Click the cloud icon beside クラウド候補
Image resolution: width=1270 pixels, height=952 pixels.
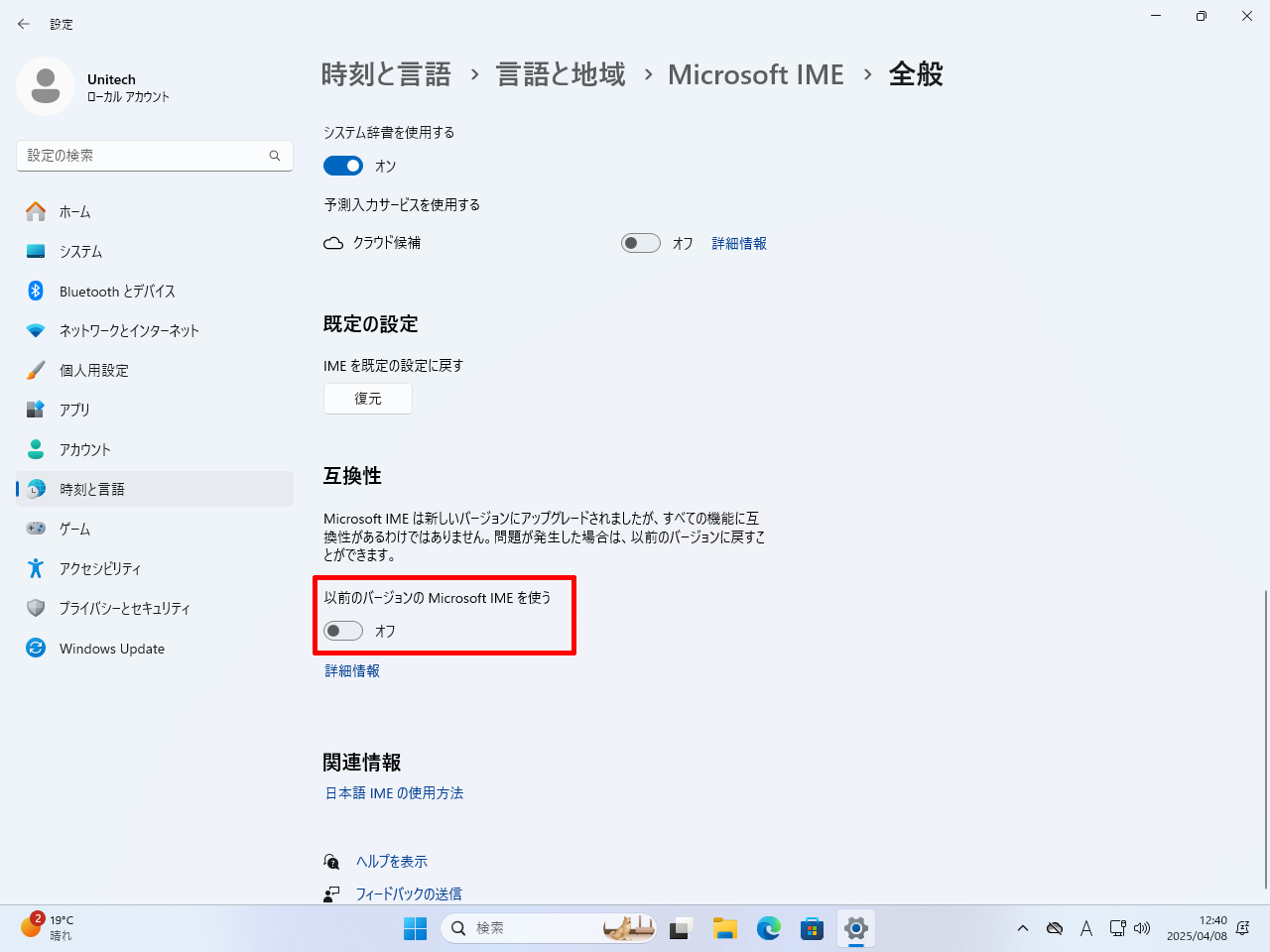pos(333,243)
